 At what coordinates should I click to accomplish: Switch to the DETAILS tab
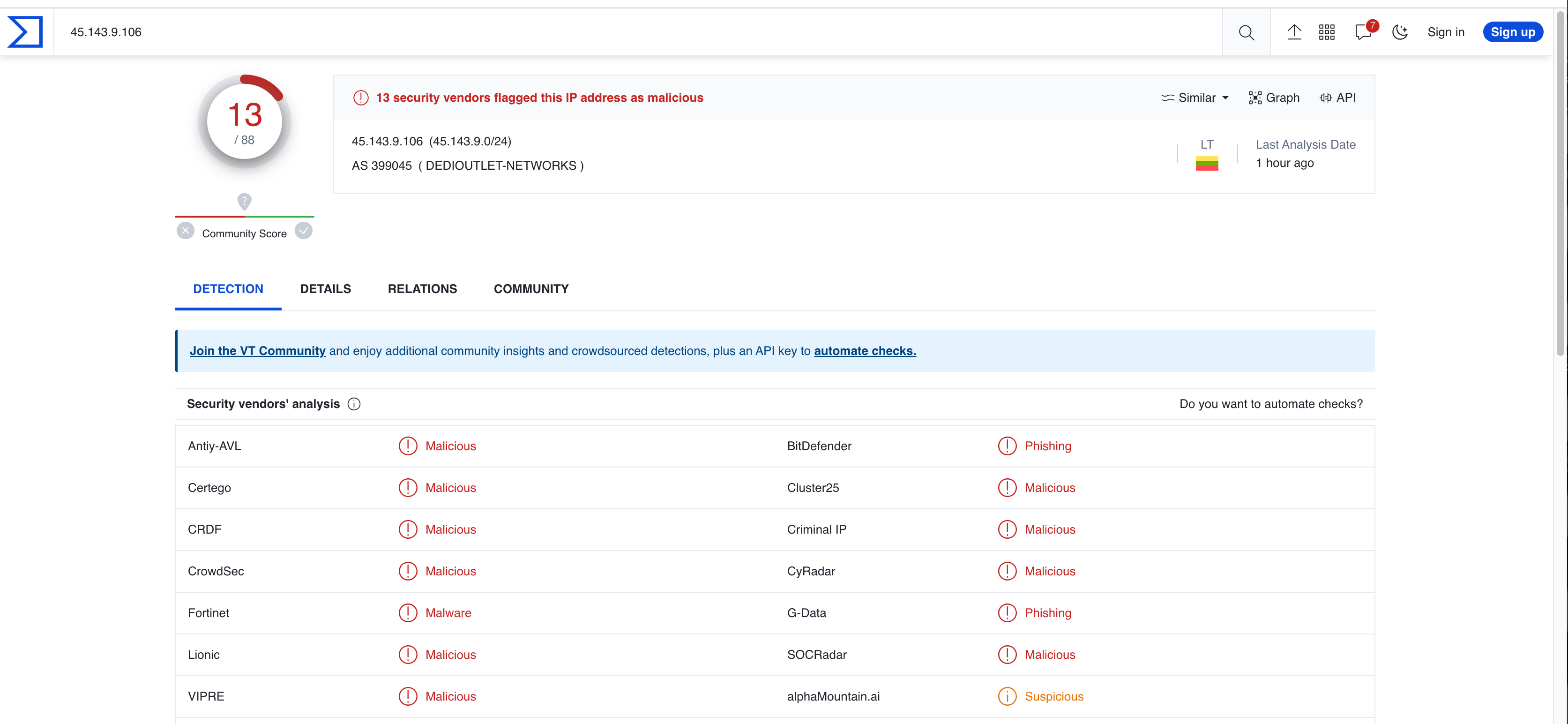pyautogui.click(x=326, y=289)
